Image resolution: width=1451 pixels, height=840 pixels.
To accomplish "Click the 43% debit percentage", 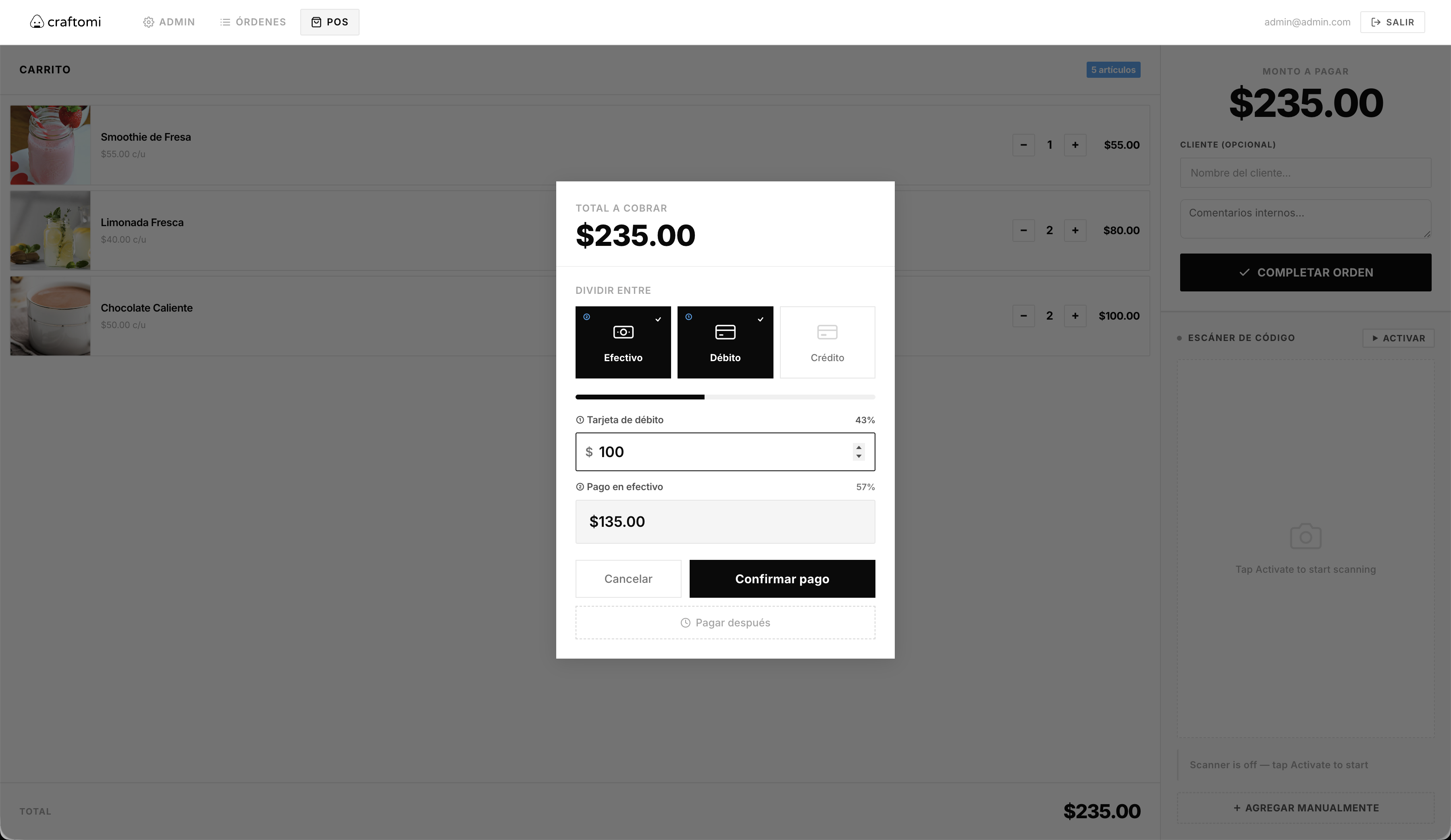I will point(865,420).
